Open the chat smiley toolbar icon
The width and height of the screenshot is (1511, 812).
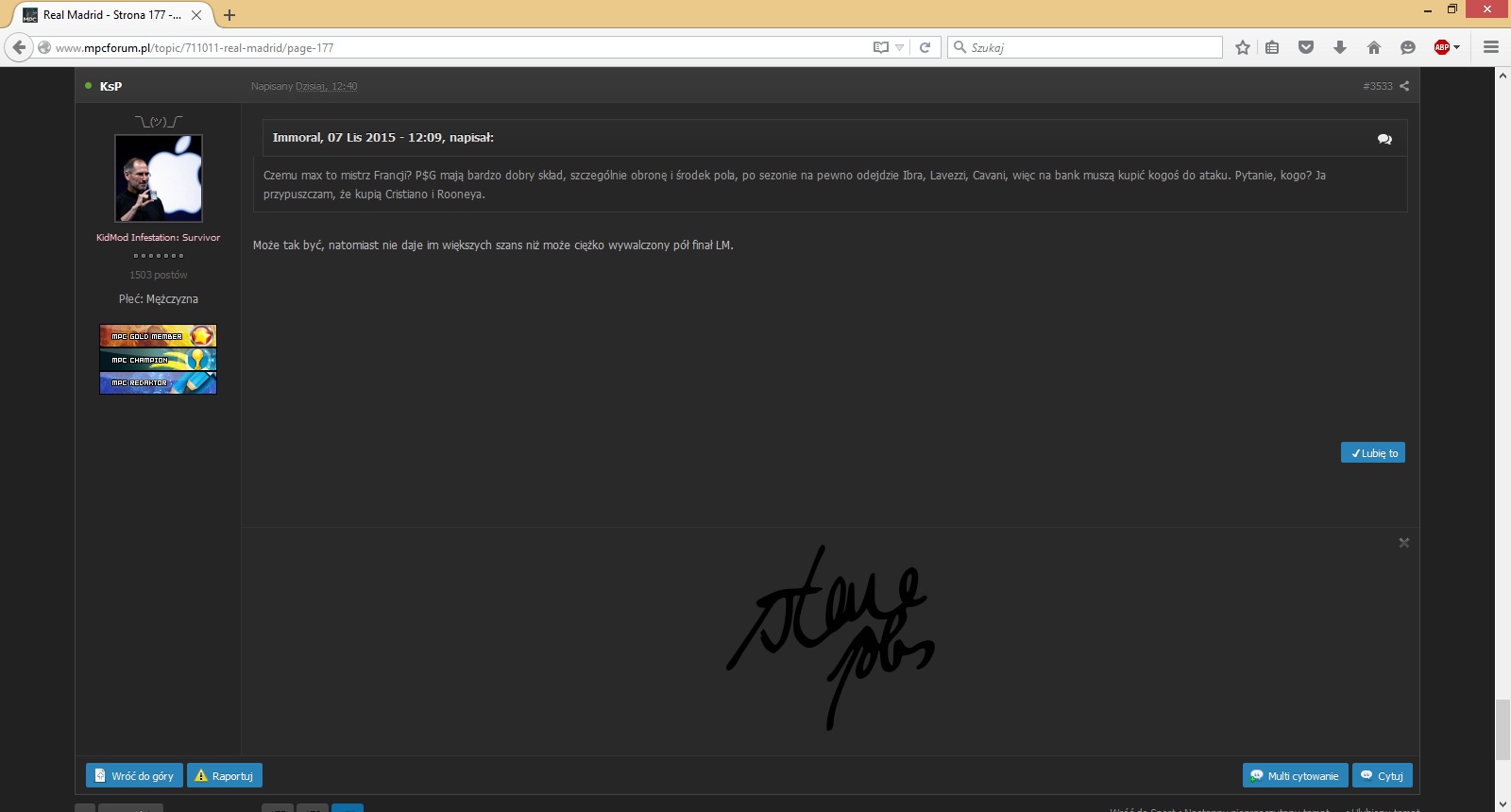pyautogui.click(x=1408, y=47)
